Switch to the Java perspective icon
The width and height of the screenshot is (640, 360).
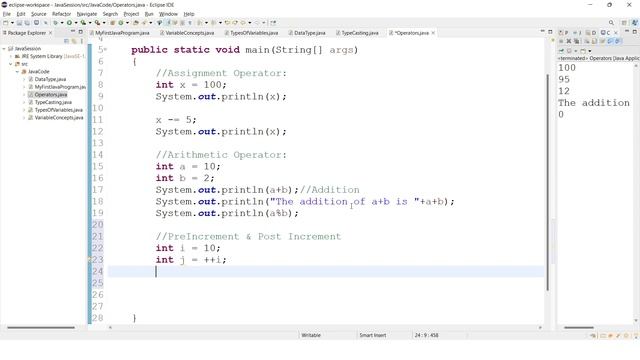(x=635, y=23)
